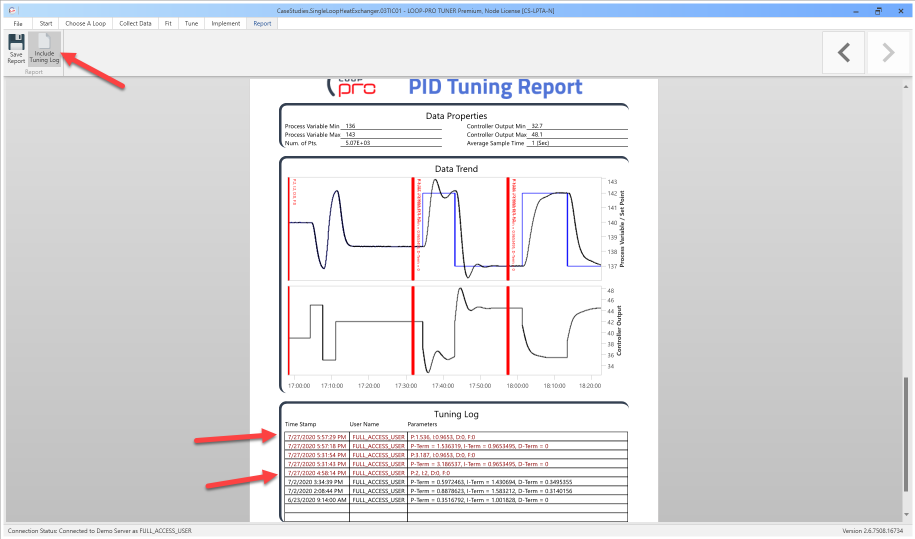
Task: Go back with the left chevron arrow
Action: pyautogui.click(x=843, y=52)
